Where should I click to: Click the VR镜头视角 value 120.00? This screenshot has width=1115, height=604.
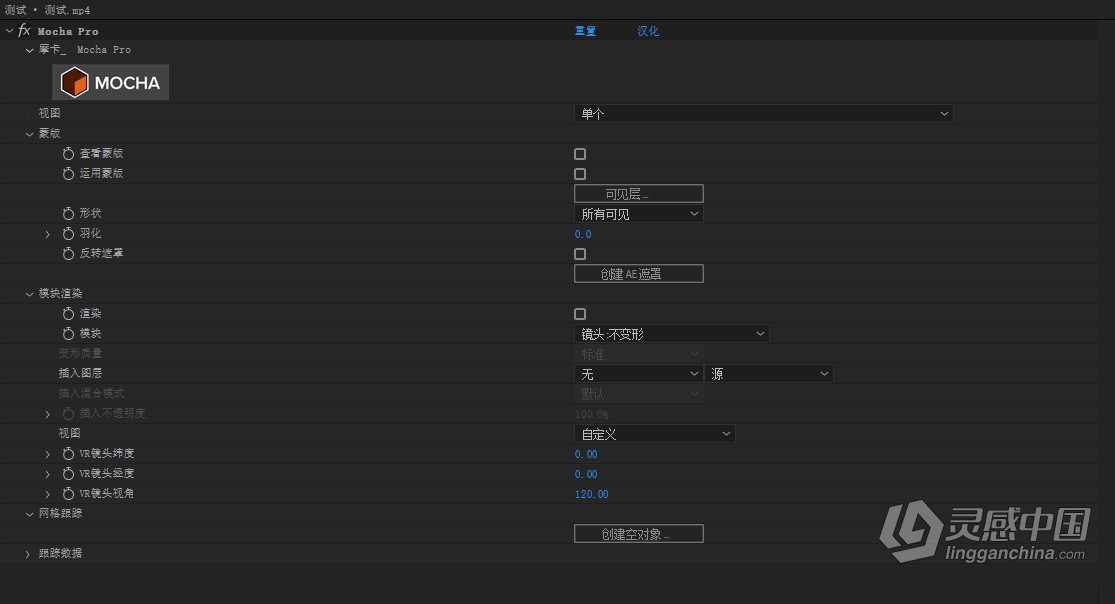[x=592, y=494]
